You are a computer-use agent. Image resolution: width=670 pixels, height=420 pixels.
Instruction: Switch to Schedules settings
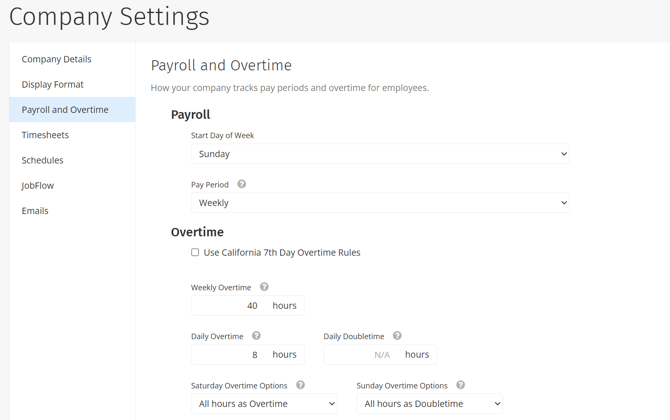43,160
